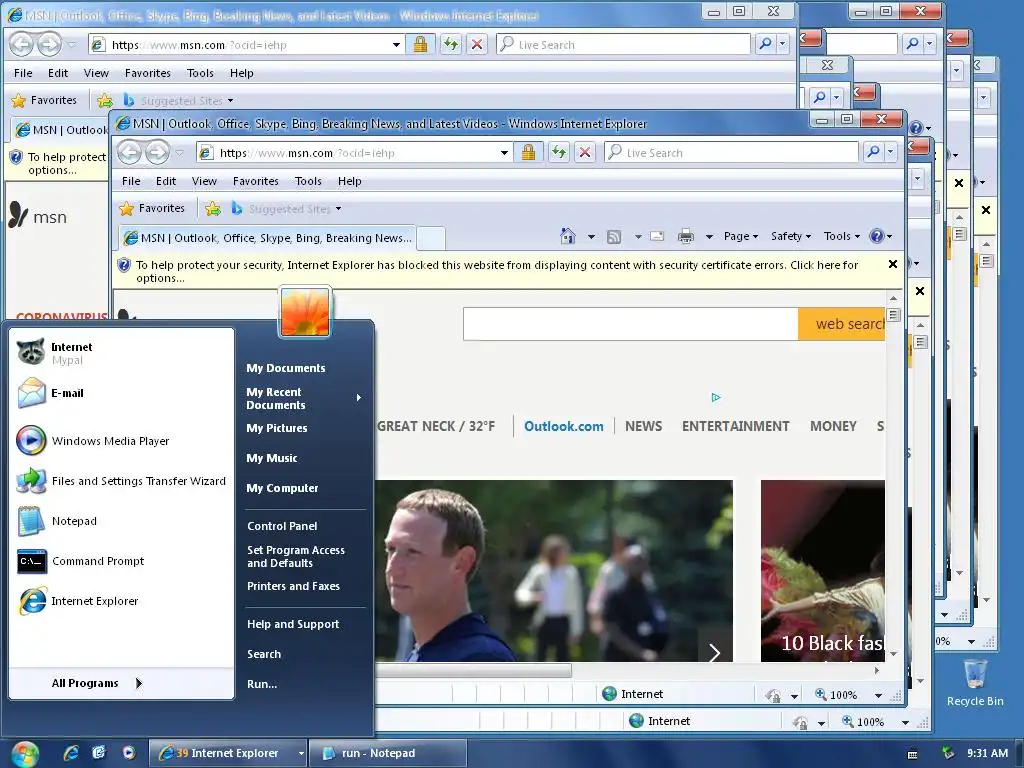The image size is (1024, 768).
Task: Click the NEWS link on MSN page
Action: click(x=643, y=426)
